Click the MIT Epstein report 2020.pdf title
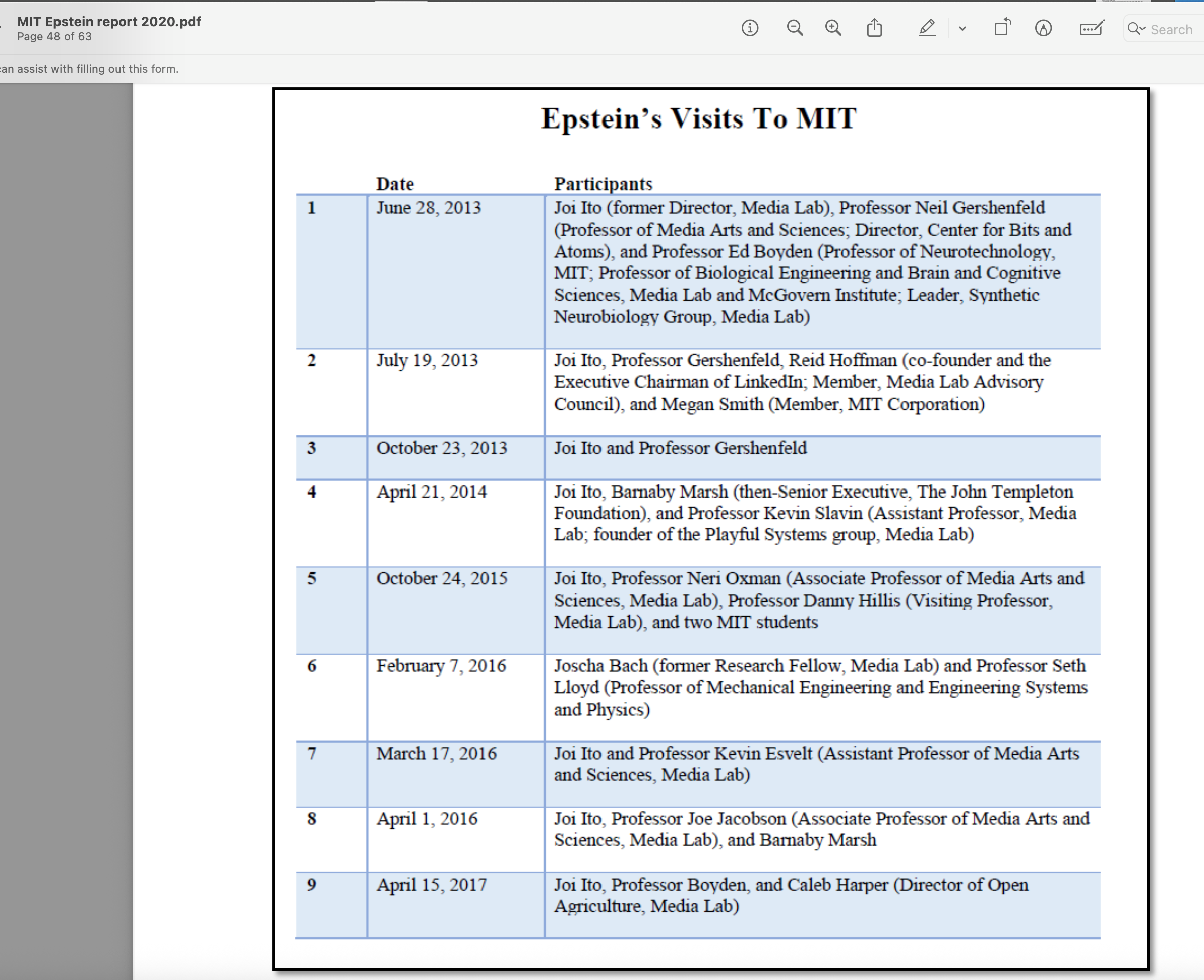The width and height of the screenshot is (1204, 980). coord(109,22)
